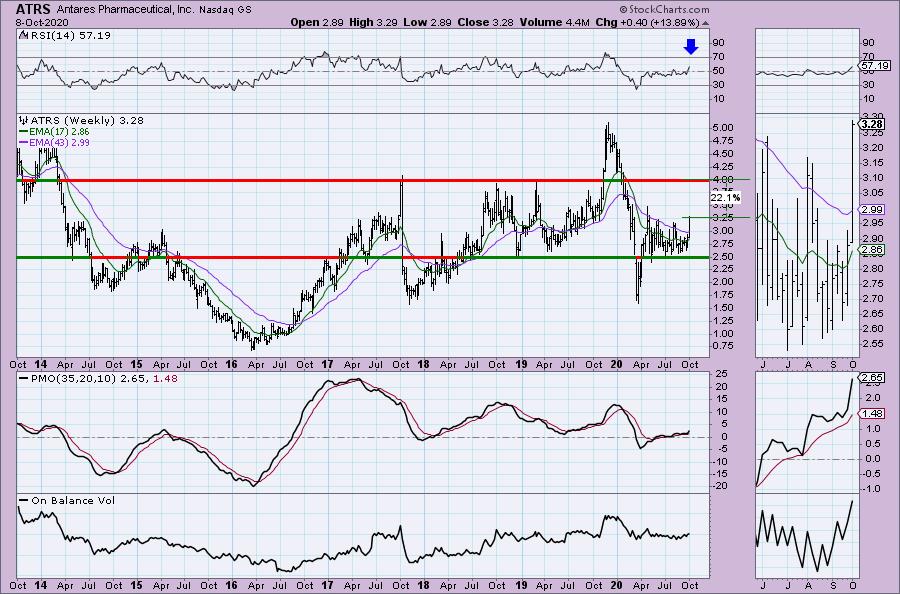This screenshot has height=594, width=900.
Task: Click the 22.1% annotation label
Action: 725,198
